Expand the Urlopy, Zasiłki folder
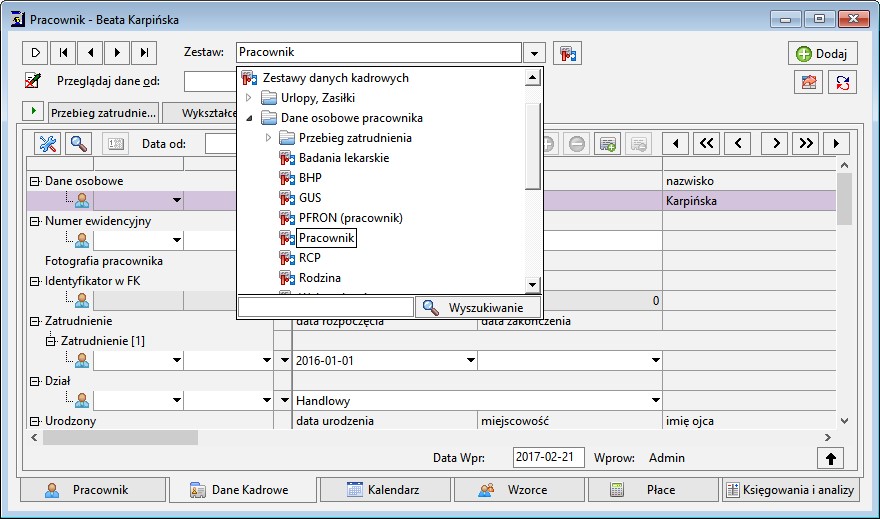Viewport: 880px width, 519px height. point(249,98)
